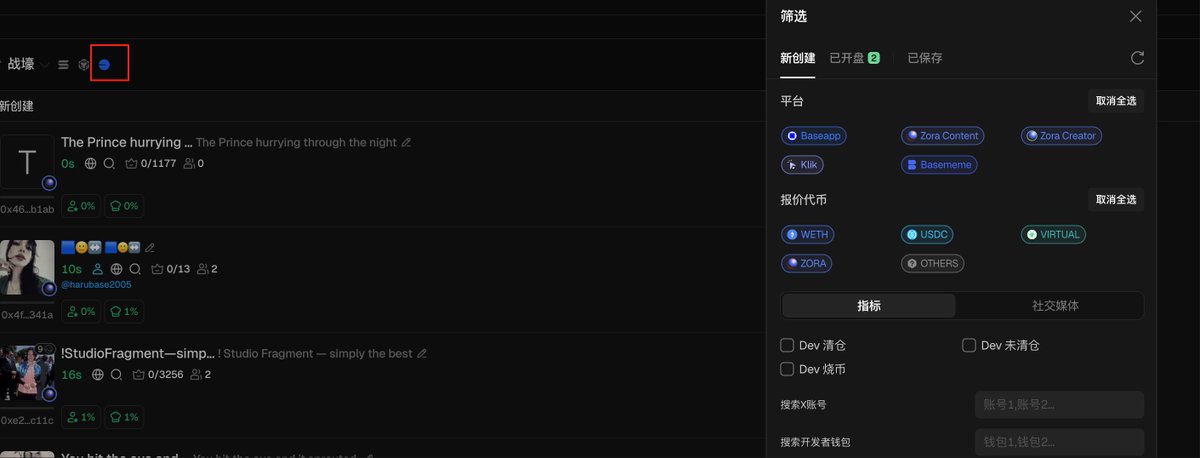Image resolution: width=1200 pixels, height=458 pixels.
Task: Switch to the 已保存 filter tab
Action: coord(925,58)
